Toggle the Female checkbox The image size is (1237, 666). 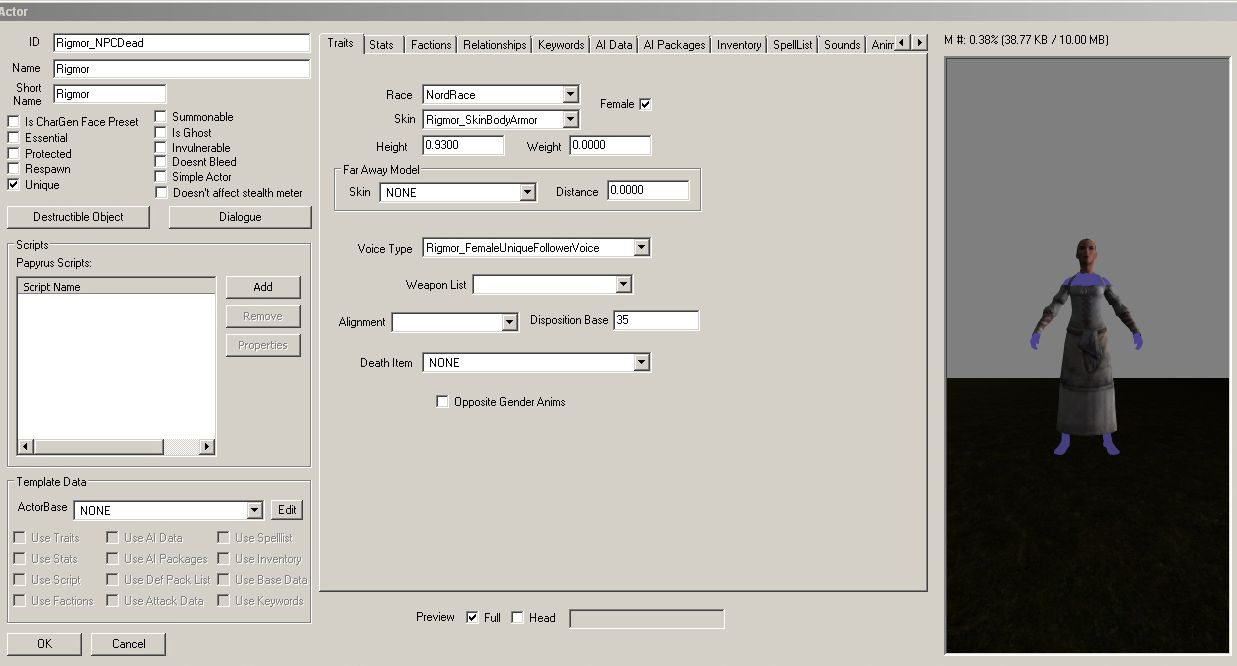(x=645, y=104)
